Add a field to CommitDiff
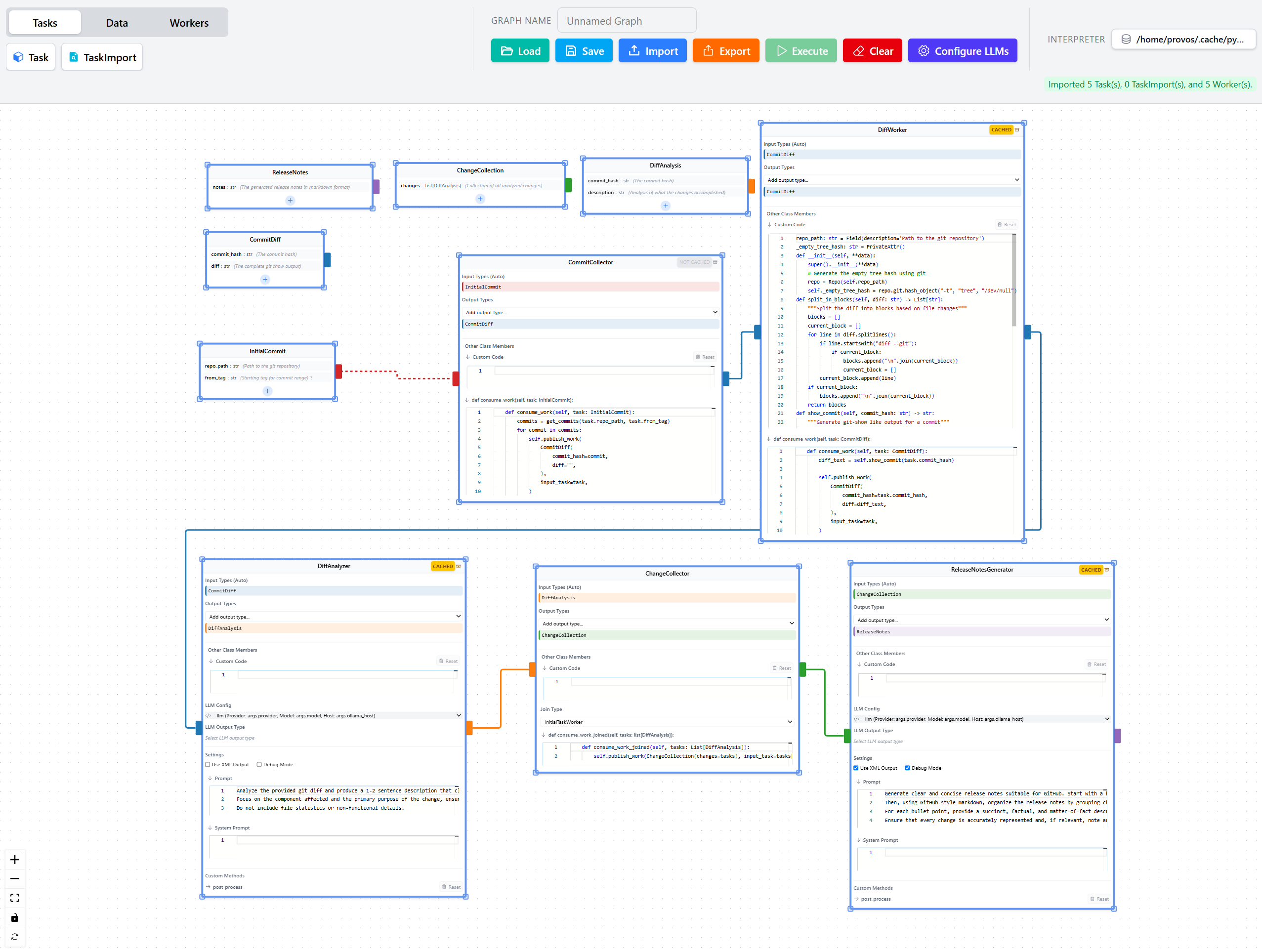This screenshot has height=952, width=1262. click(x=265, y=280)
